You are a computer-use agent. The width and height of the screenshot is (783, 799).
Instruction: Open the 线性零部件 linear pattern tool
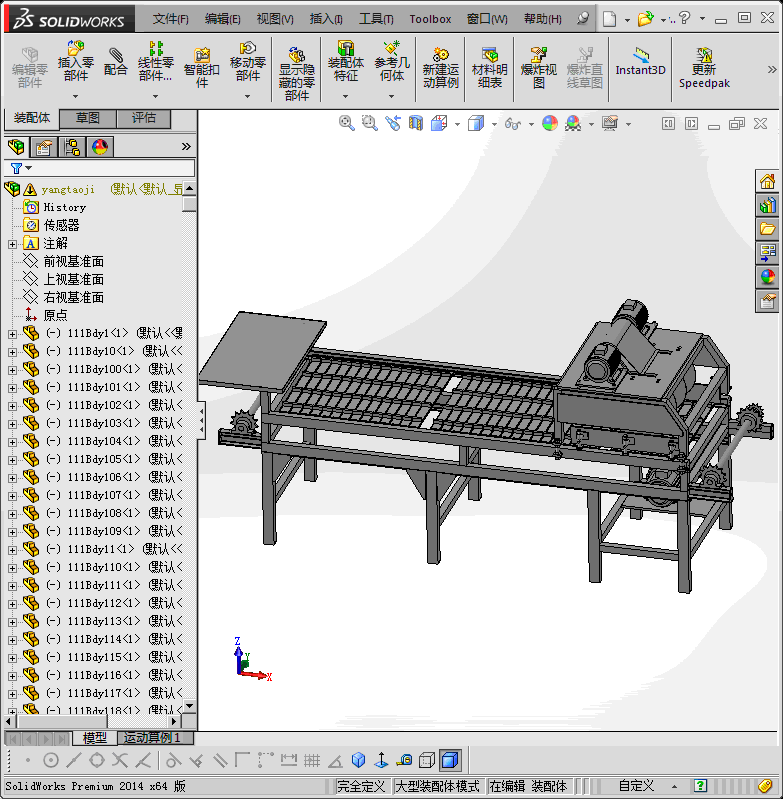156,61
